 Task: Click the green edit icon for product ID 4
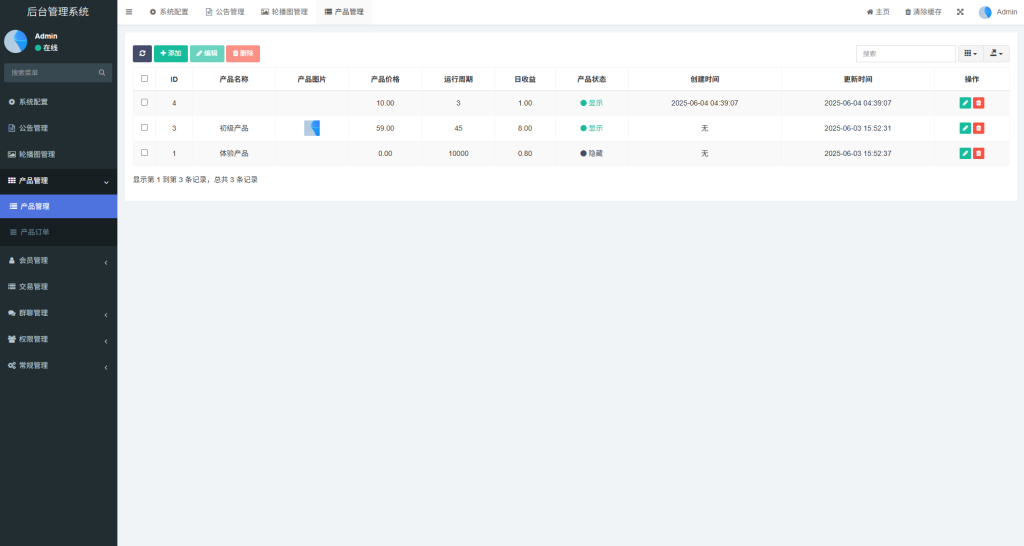(965, 103)
